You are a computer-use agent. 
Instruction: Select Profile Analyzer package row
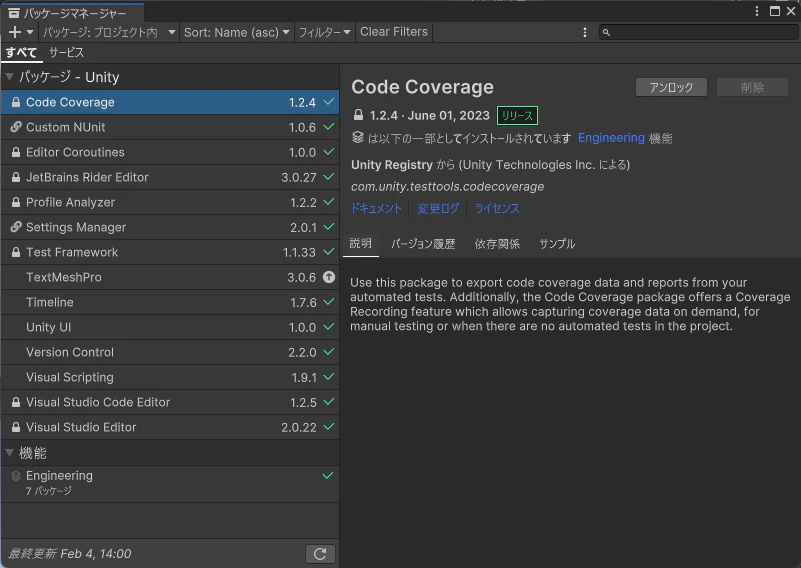(x=170, y=202)
